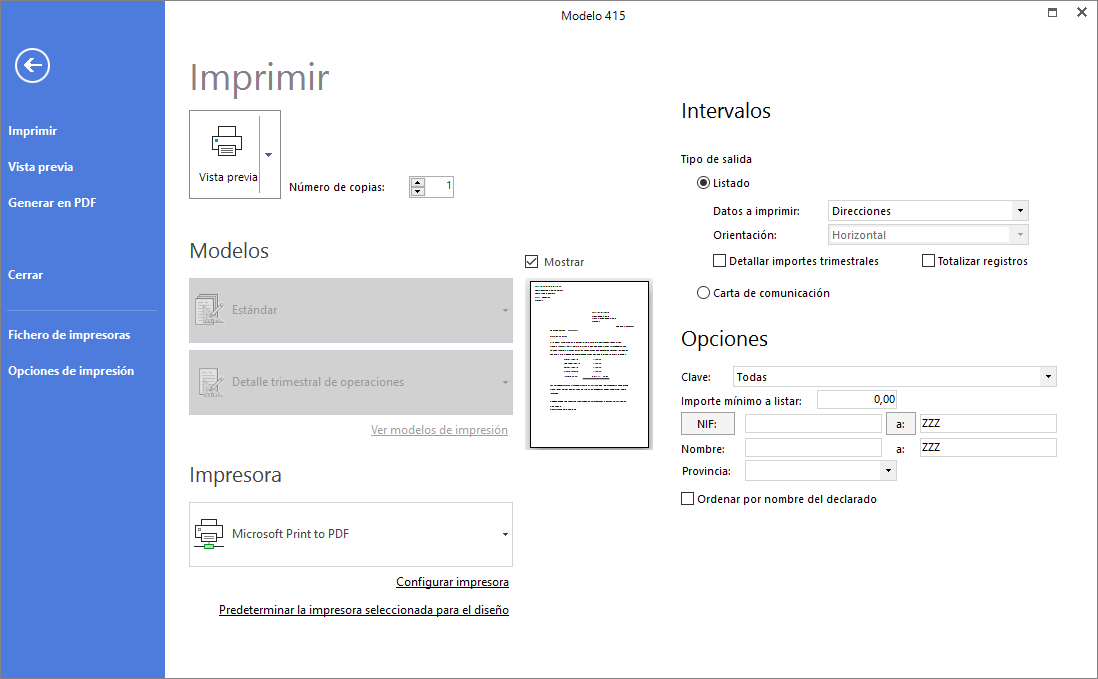
Task: Open the Vista previa button dropdown arrow
Action: click(269, 155)
